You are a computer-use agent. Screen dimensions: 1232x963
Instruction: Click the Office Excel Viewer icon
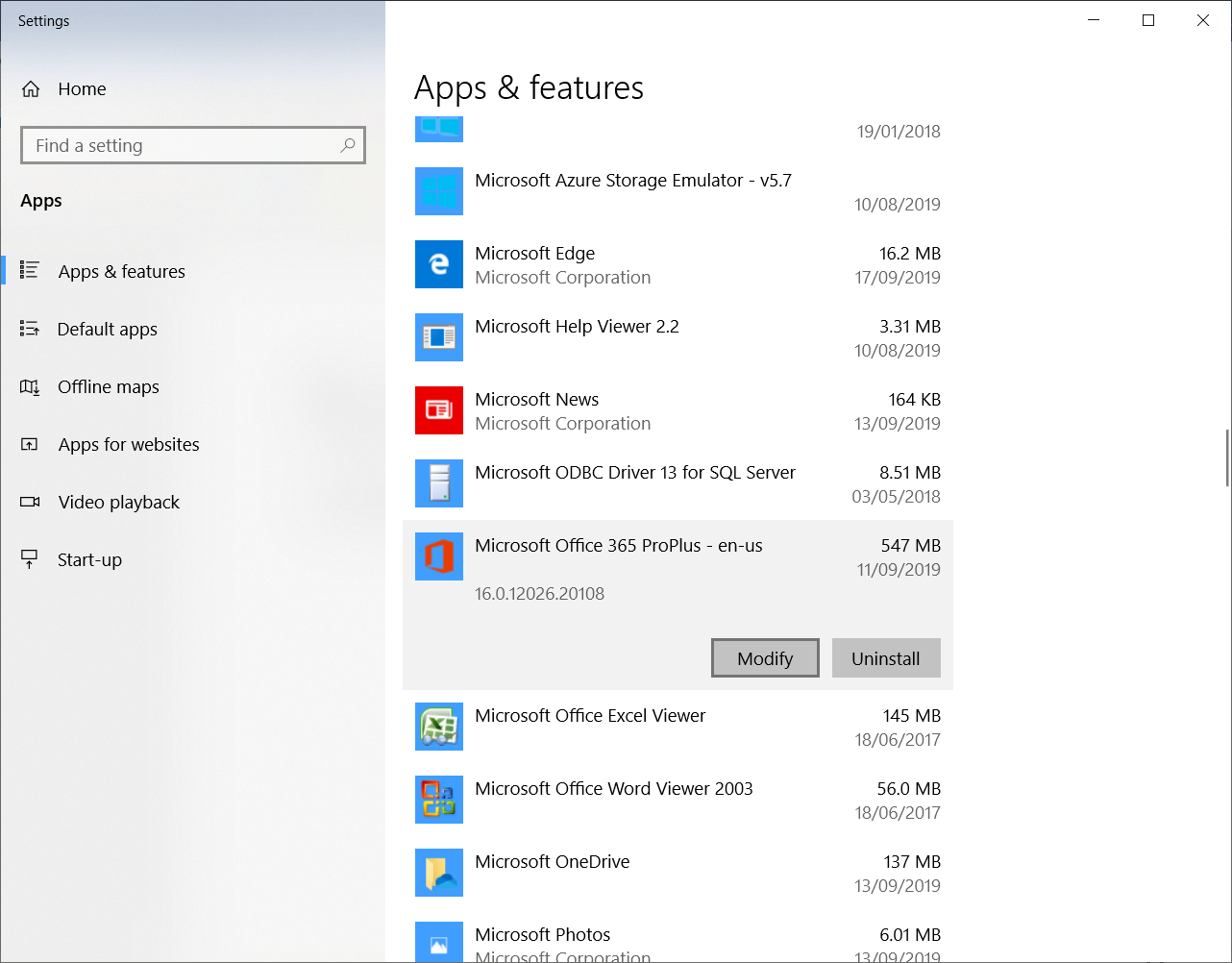tap(439, 727)
